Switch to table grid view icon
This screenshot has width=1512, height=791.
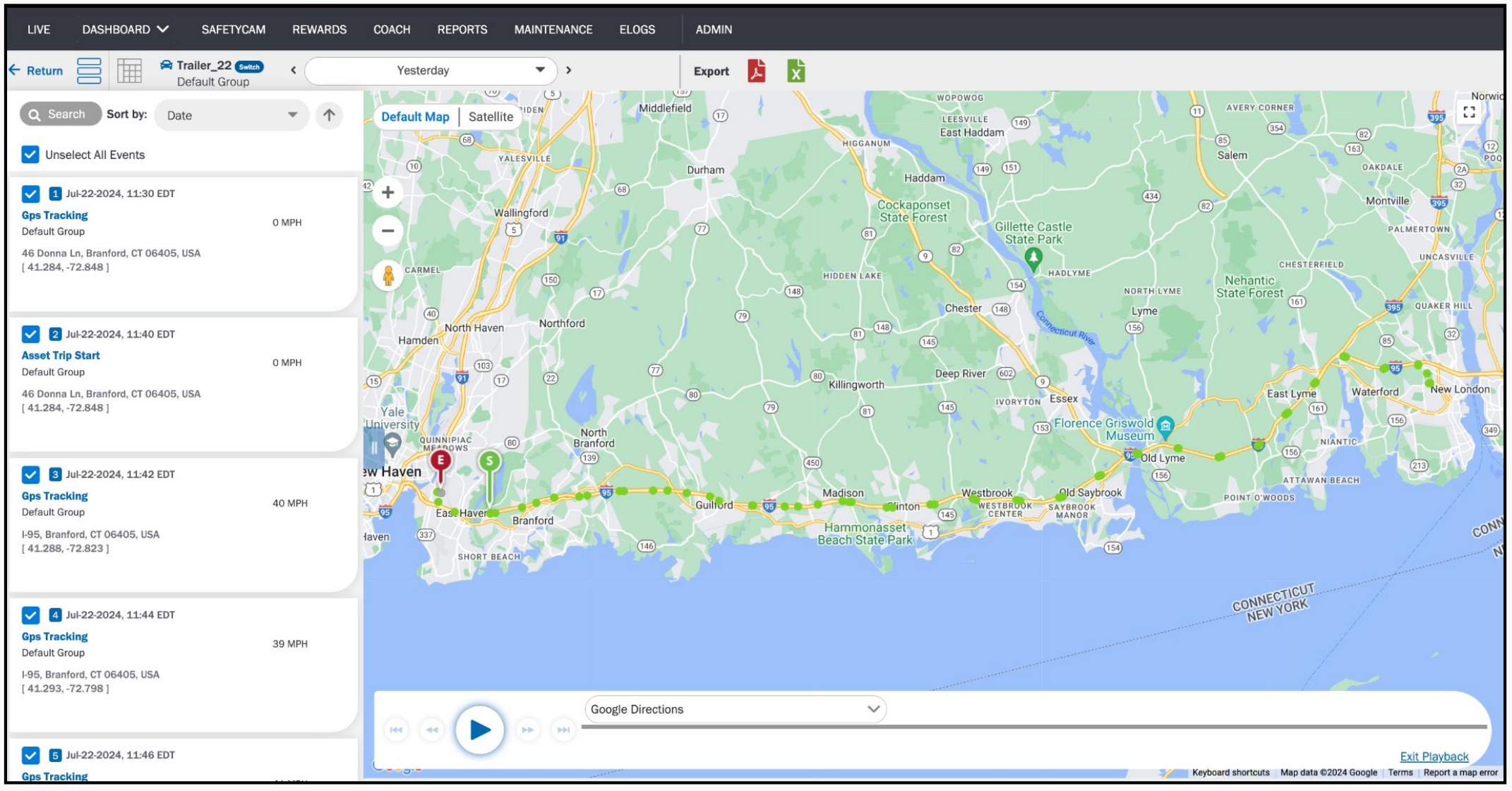[x=129, y=71]
